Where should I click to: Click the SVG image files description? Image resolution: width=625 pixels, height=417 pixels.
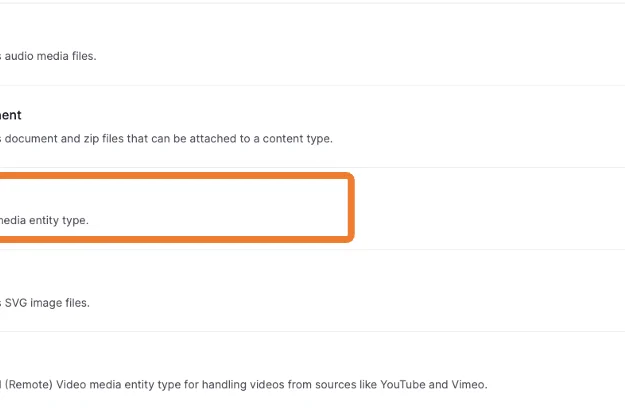[x=45, y=302]
